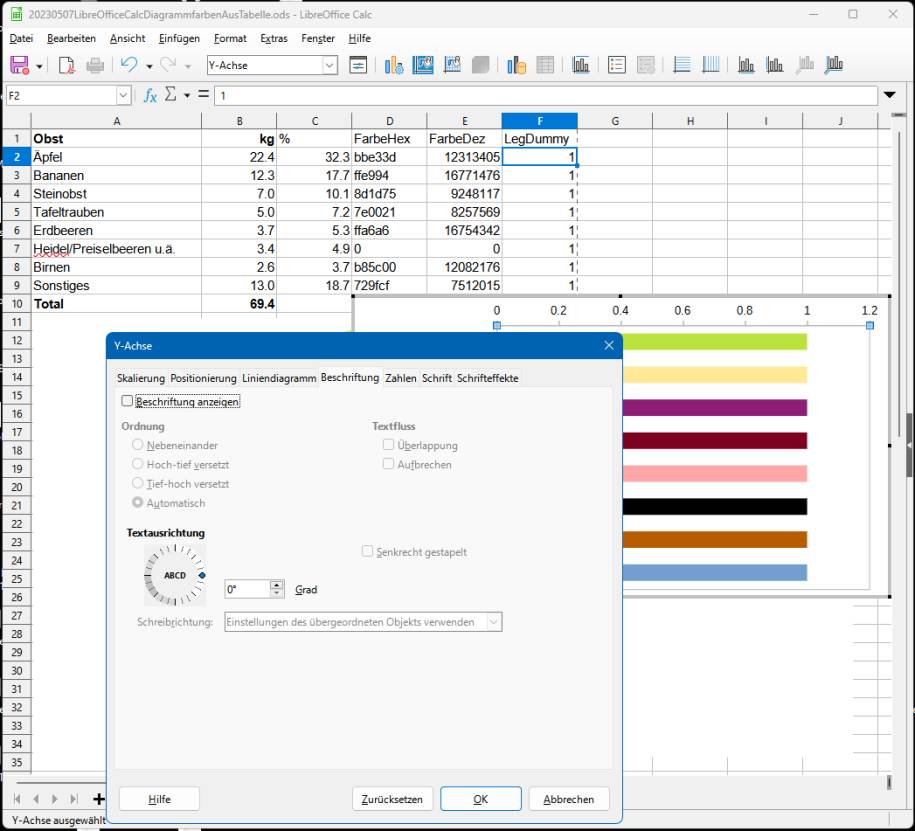
Task: Open the 'Einfügen' menu
Action: 179,39
